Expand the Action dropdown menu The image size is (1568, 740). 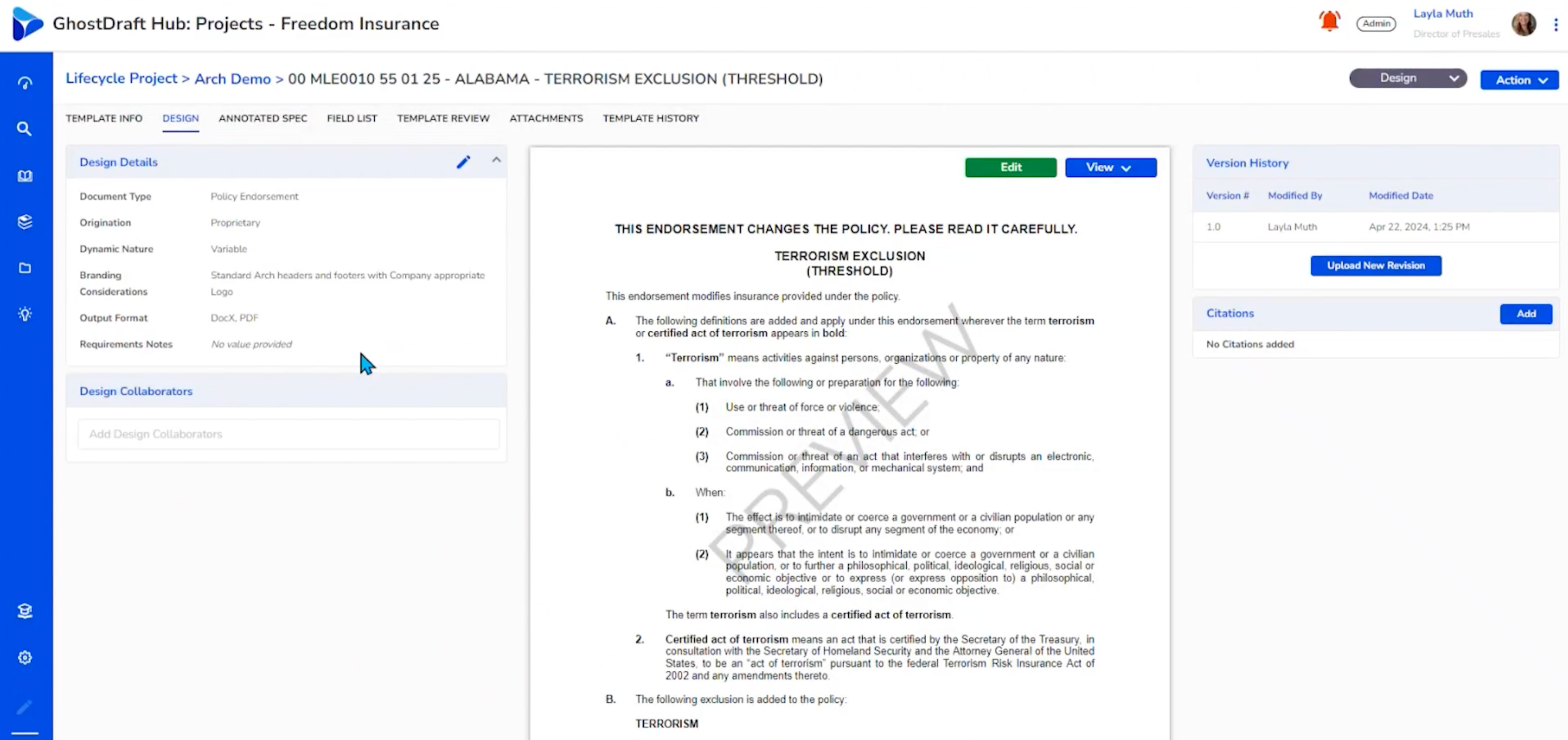pos(1519,80)
